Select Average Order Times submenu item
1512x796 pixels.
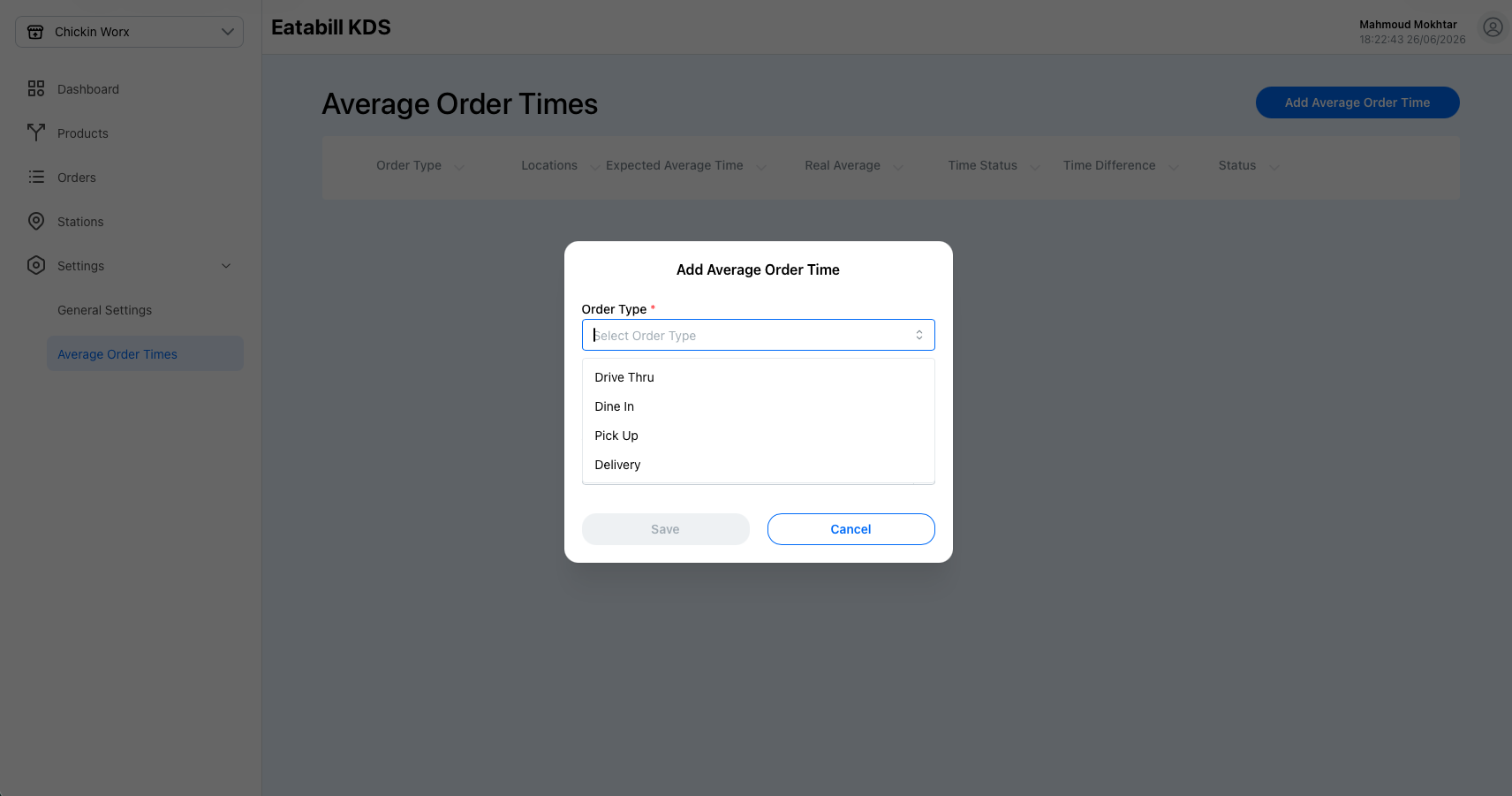point(145,353)
